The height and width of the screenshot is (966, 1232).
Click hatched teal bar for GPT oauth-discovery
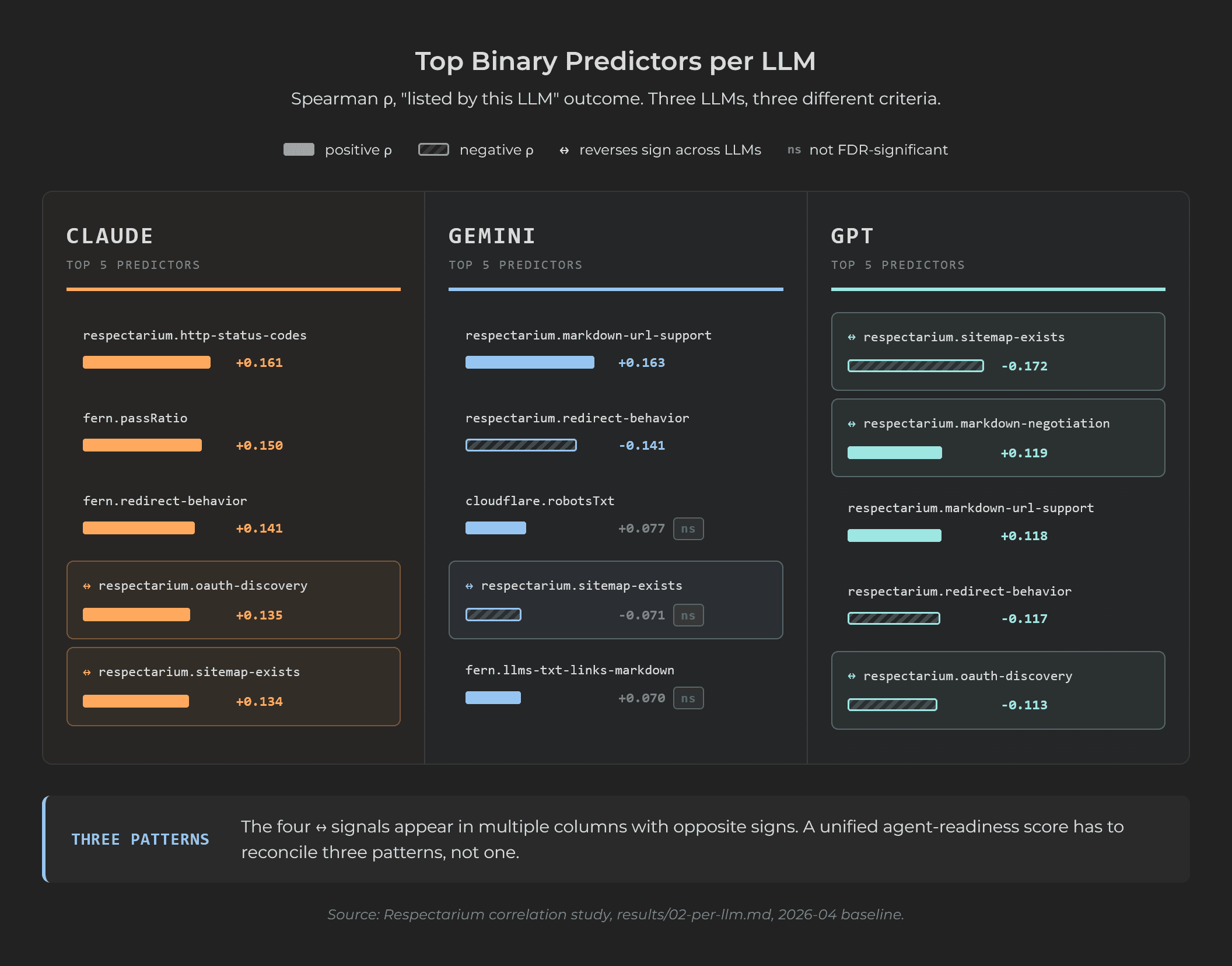[892, 705]
